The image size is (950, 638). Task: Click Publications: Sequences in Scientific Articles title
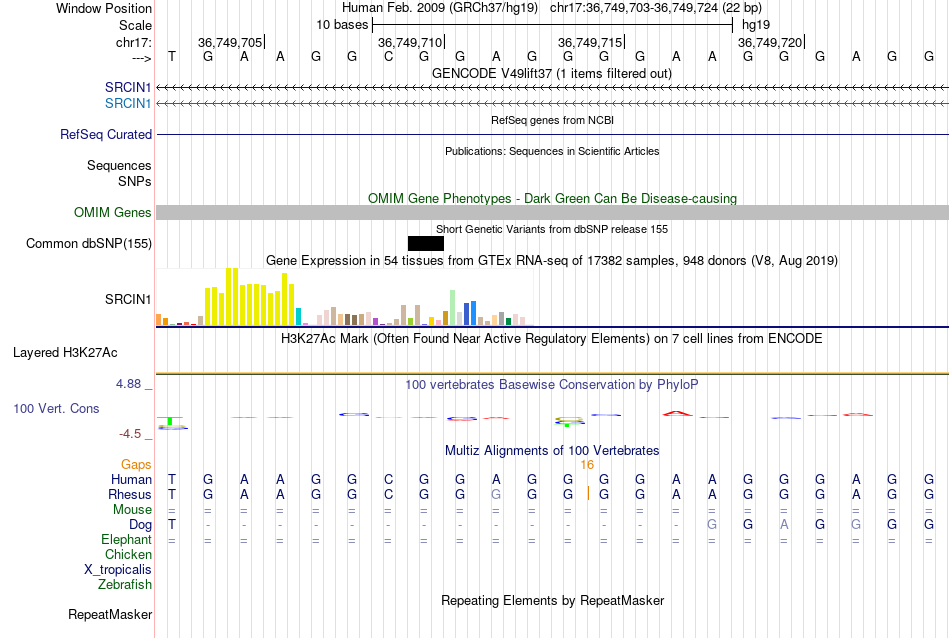pos(552,151)
